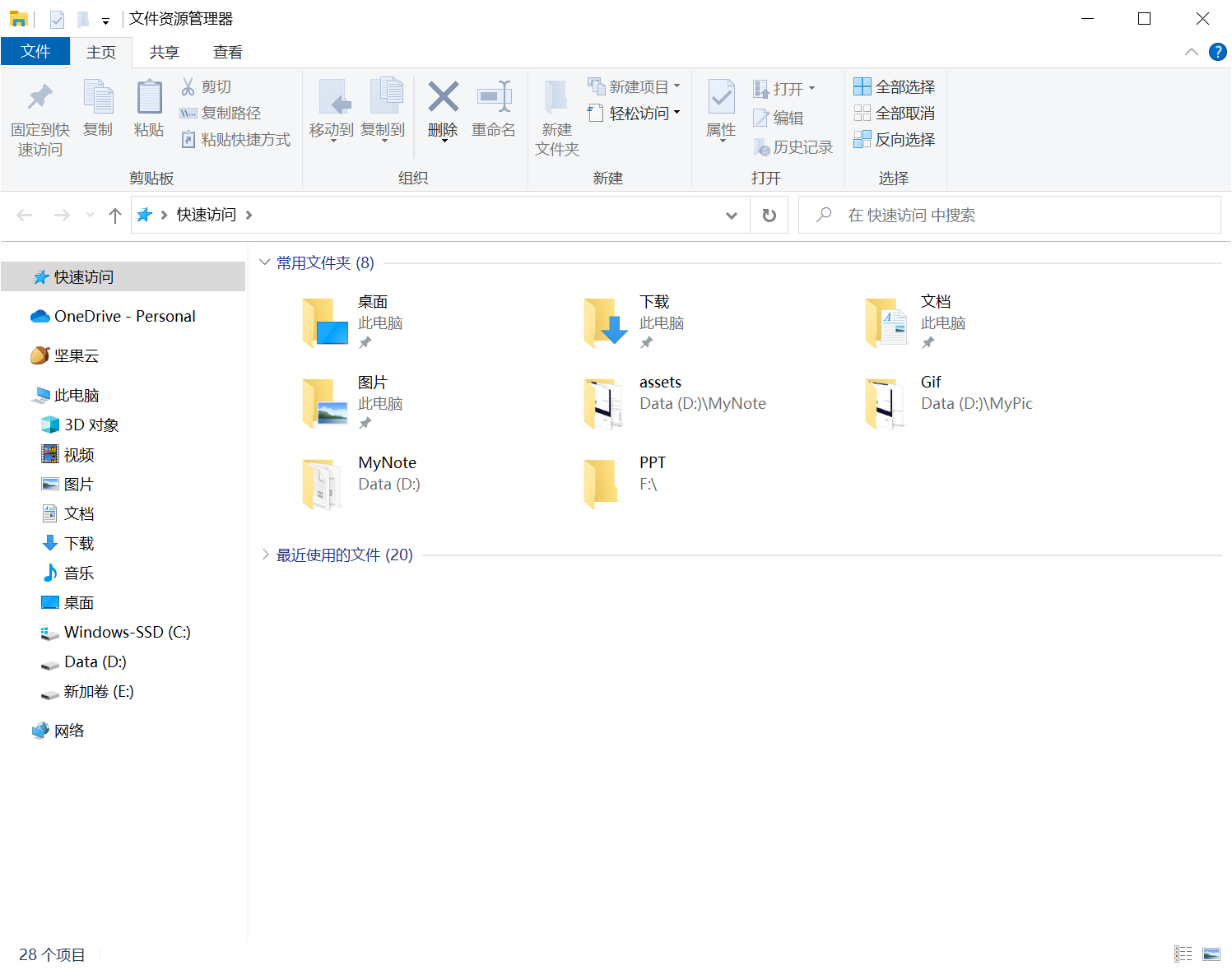Collapse the ribbon with the up chevron

[x=1191, y=52]
